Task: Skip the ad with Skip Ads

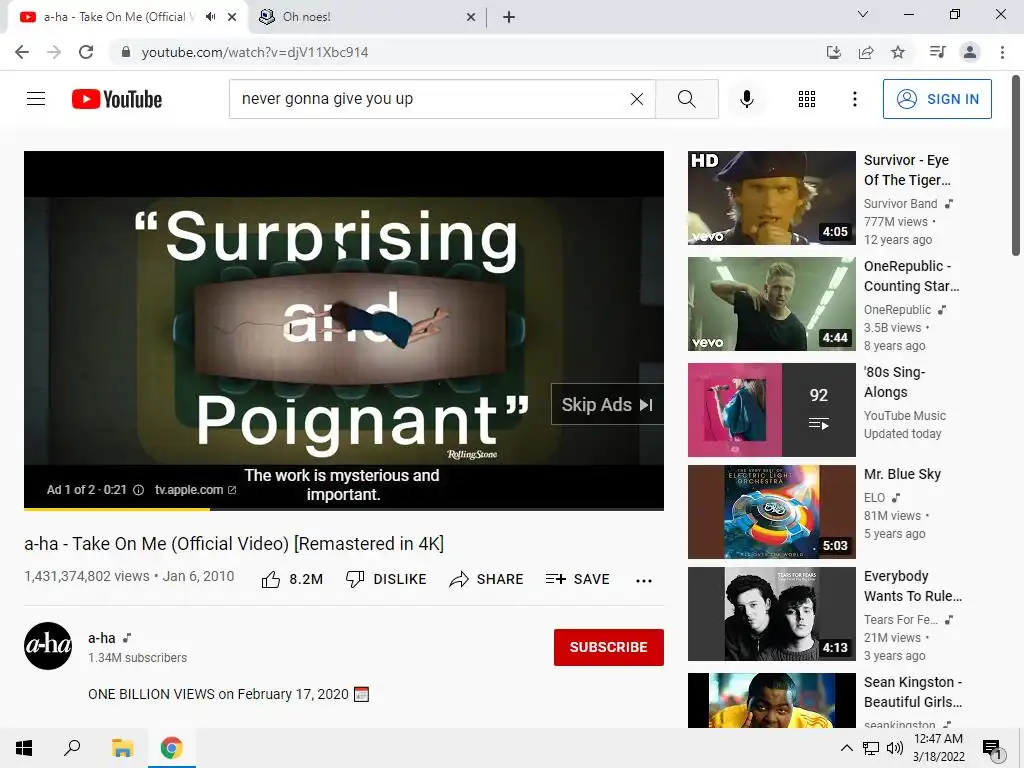Action: tap(607, 404)
